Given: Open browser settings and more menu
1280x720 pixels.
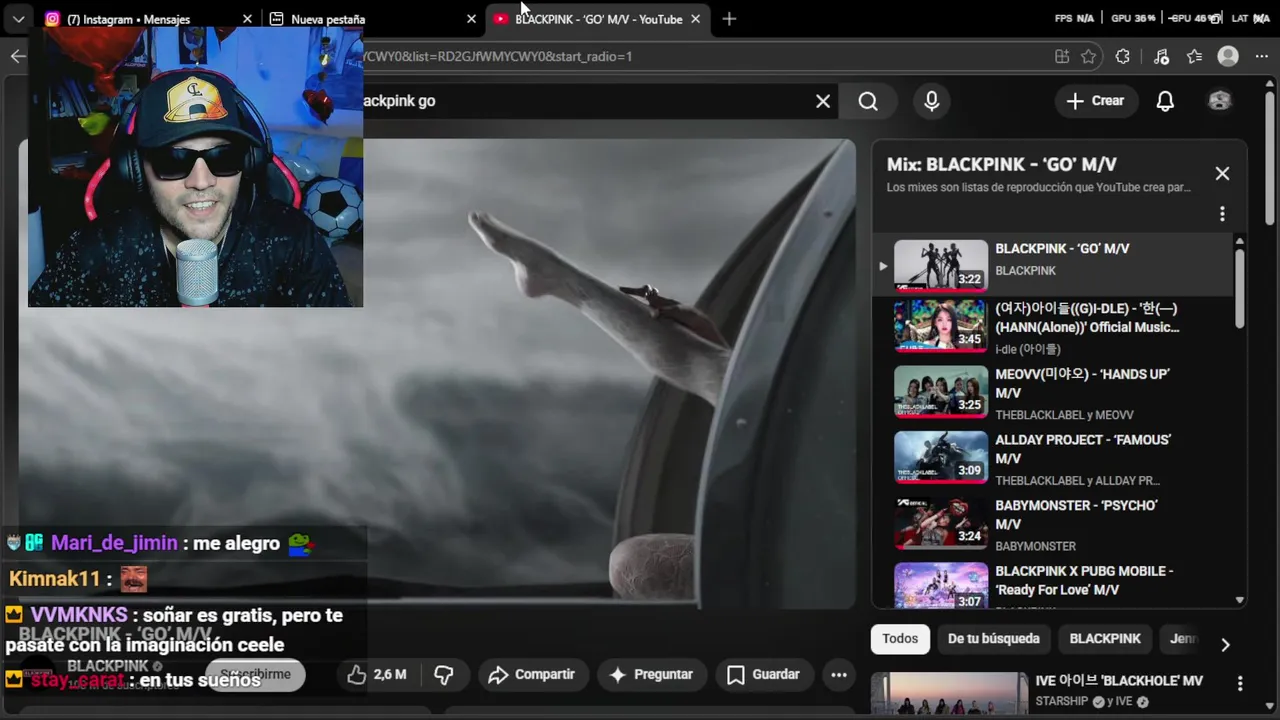Looking at the screenshot, I should tap(1262, 57).
